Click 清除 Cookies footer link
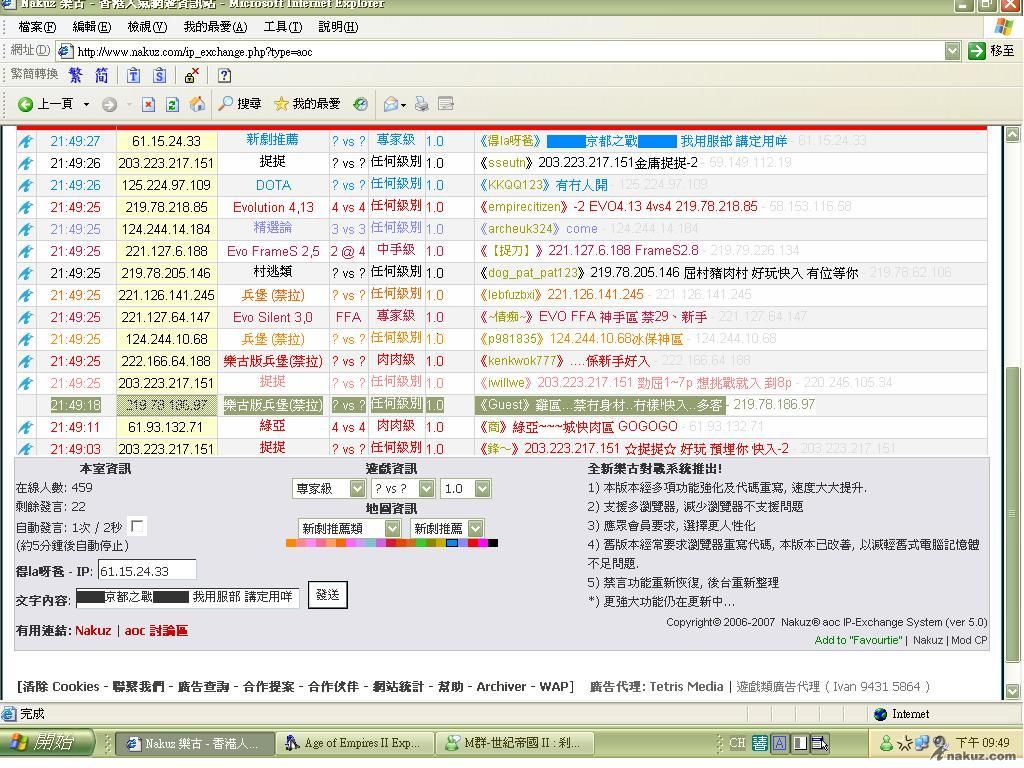The width and height of the screenshot is (1024, 768). [x=60, y=687]
